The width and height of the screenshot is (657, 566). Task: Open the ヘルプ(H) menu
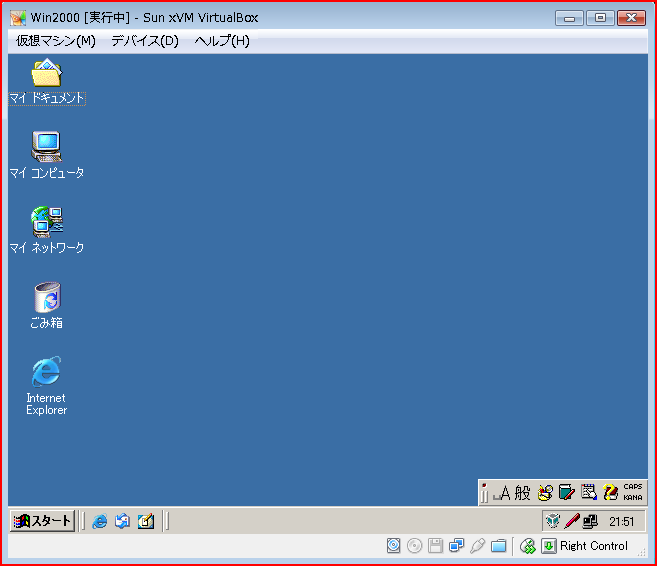(222, 41)
